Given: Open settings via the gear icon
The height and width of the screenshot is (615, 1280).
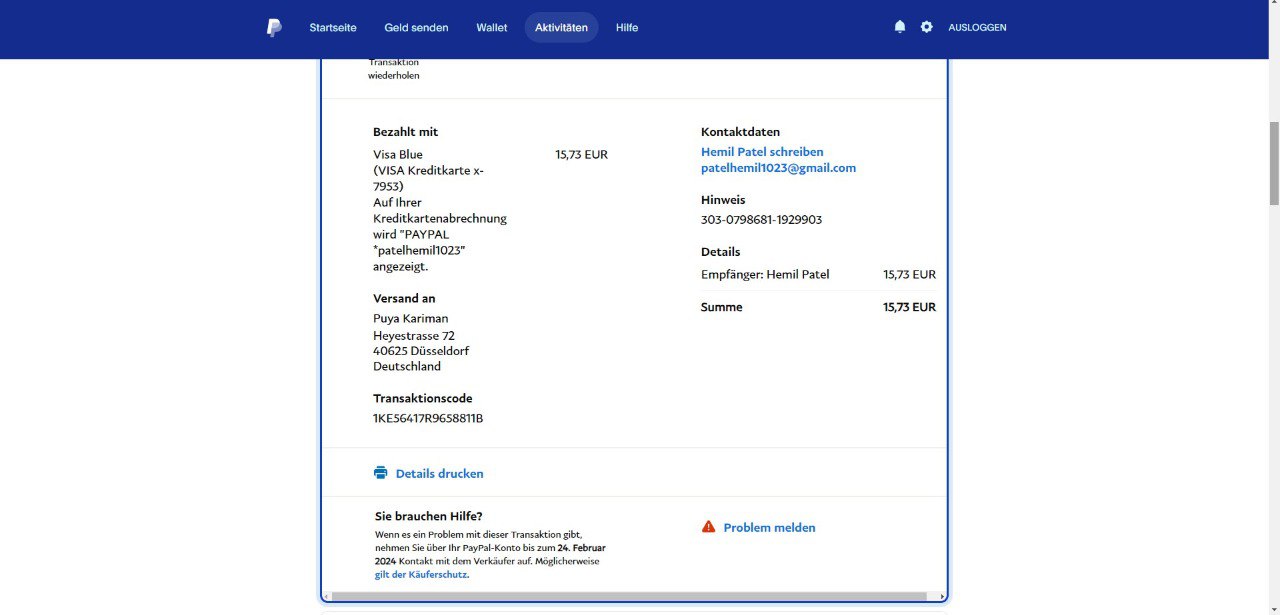Looking at the screenshot, I should click(927, 27).
